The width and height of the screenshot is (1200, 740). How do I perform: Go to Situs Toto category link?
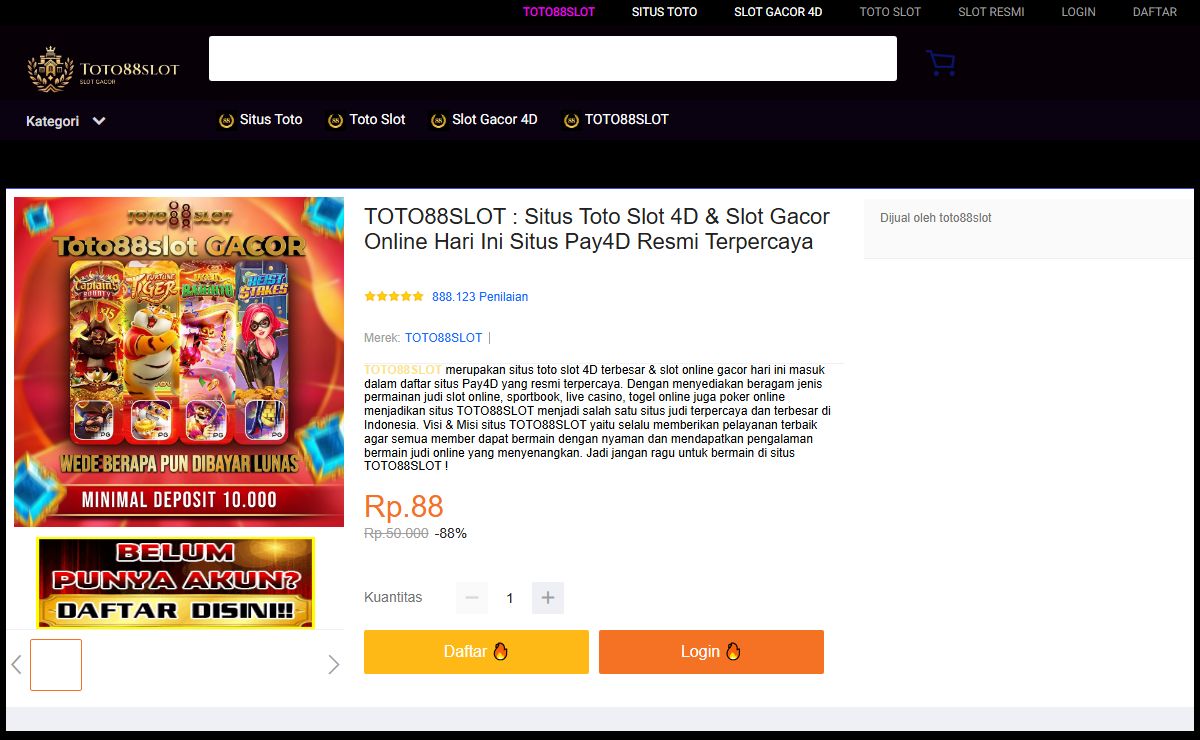click(271, 119)
